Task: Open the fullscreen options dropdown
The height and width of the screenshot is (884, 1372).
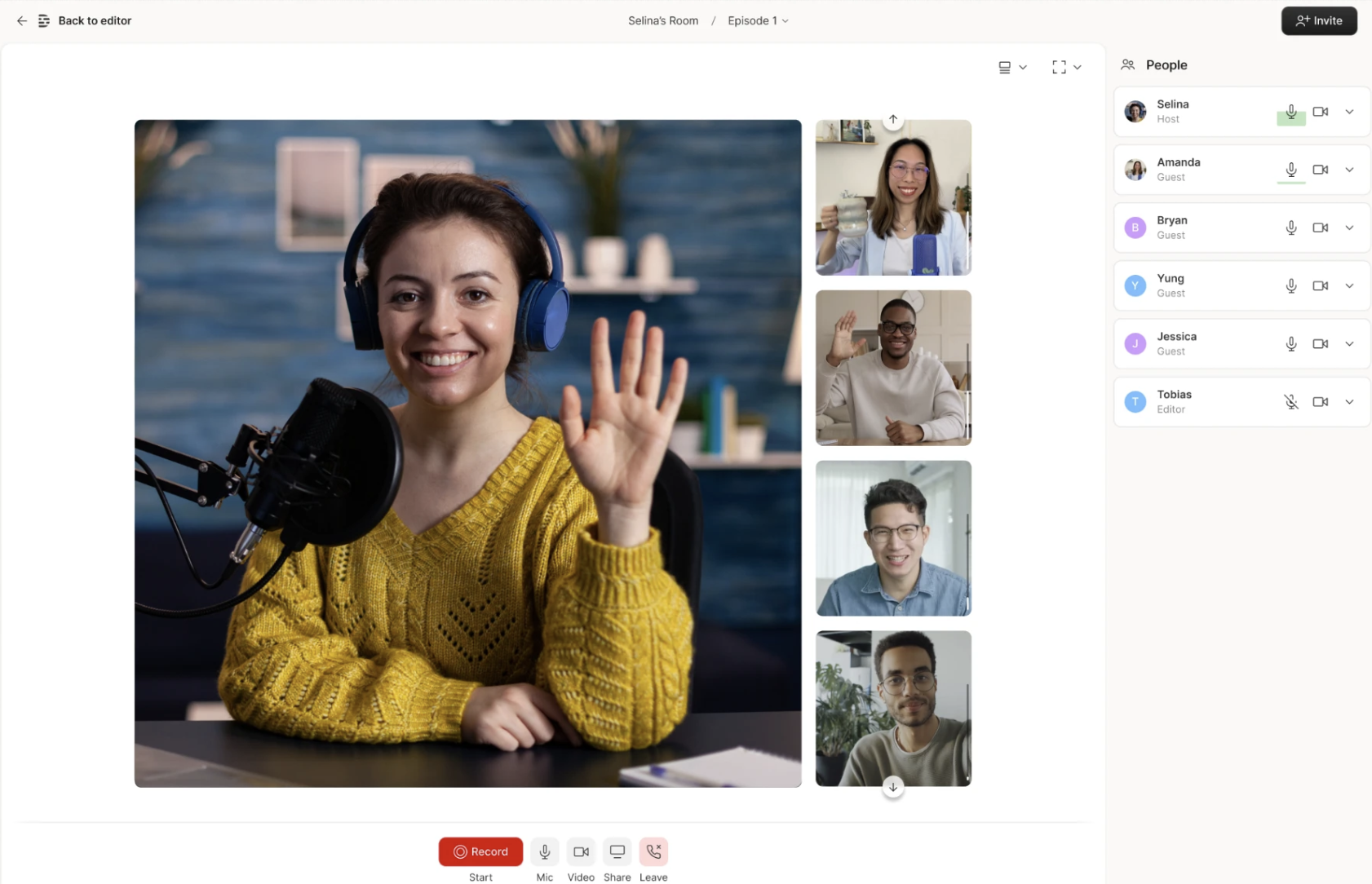Action: pyautogui.click(x=1066, y=67)
